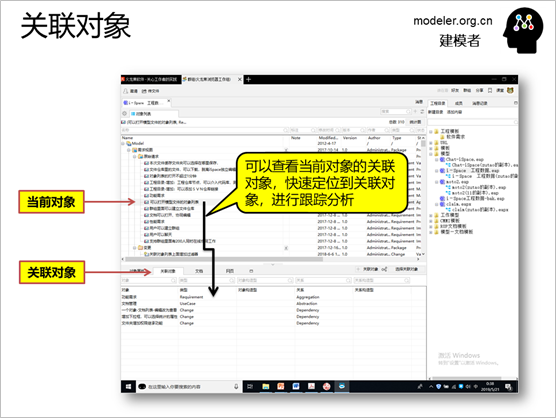Expand the 工作模型 folder in right panel
Screen dimensions: 556x418
(431, 215)
